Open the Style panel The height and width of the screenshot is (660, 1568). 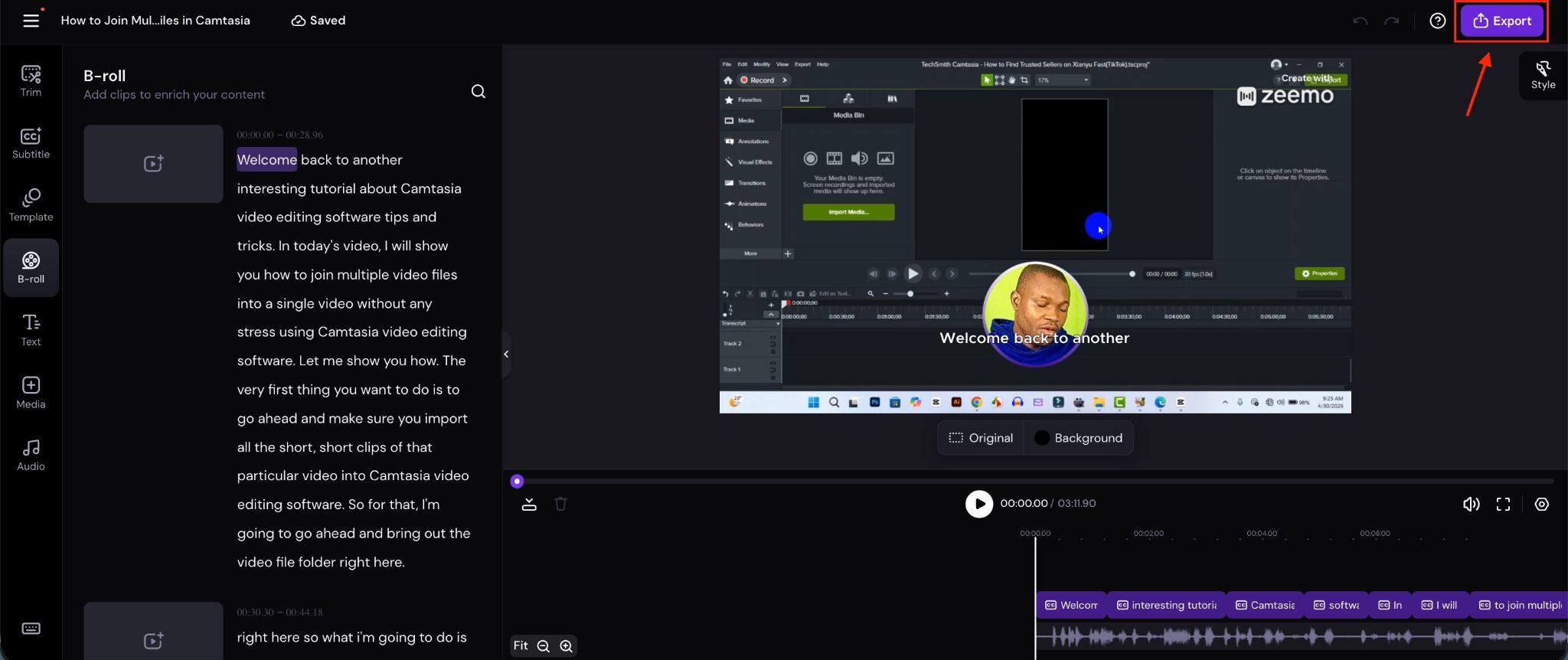(1543, 75)
